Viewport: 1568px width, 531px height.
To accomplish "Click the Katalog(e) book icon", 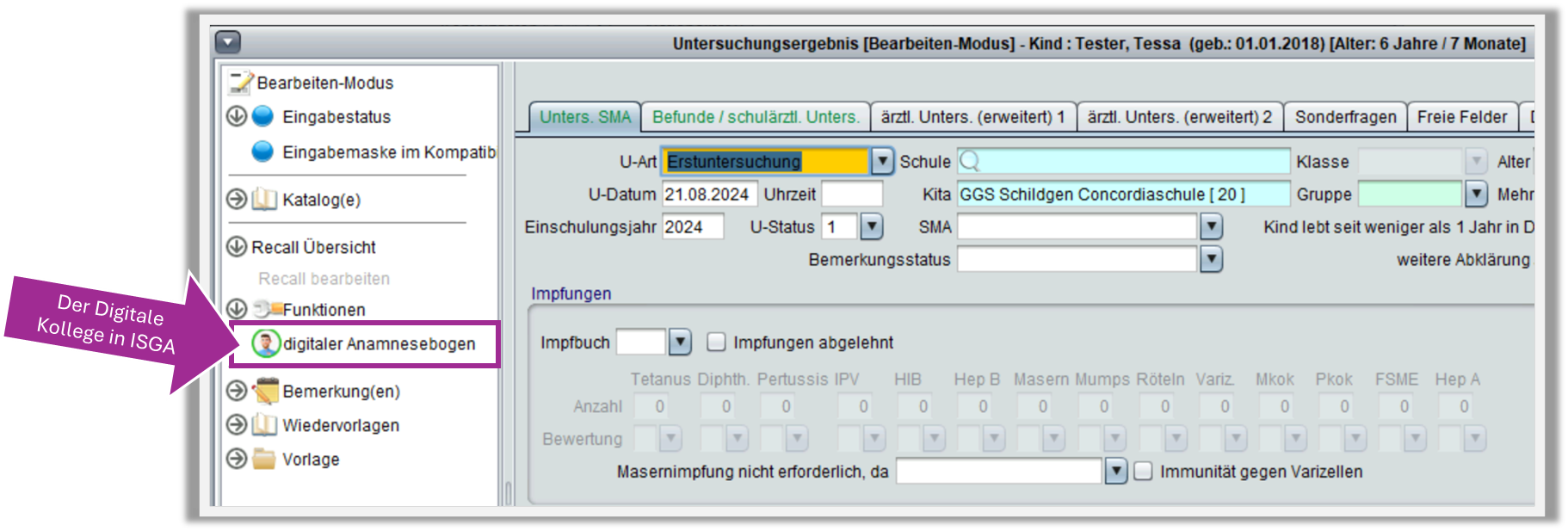I will [264, 200].
